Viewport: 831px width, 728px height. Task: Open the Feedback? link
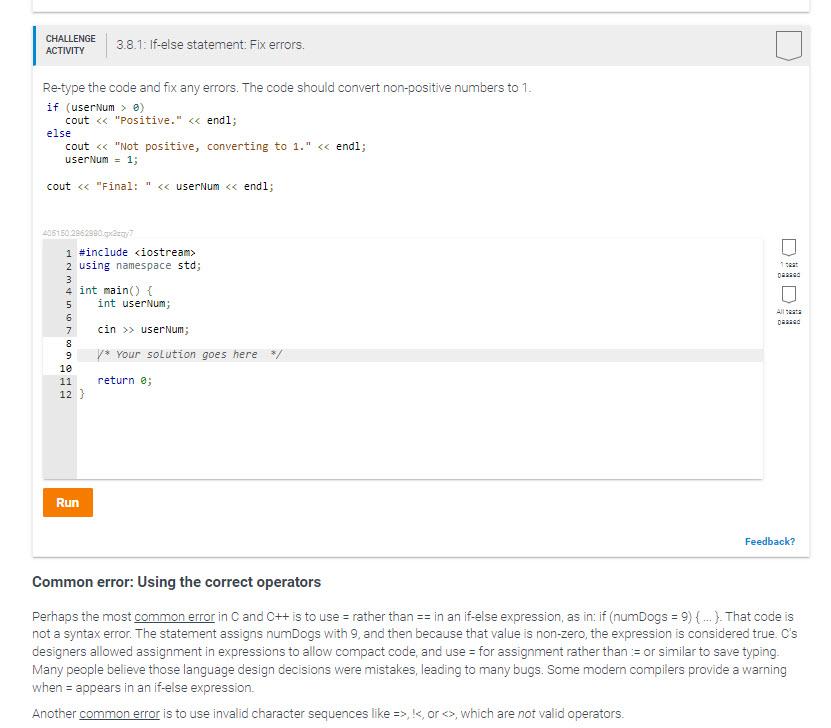[x=770, y=541]
